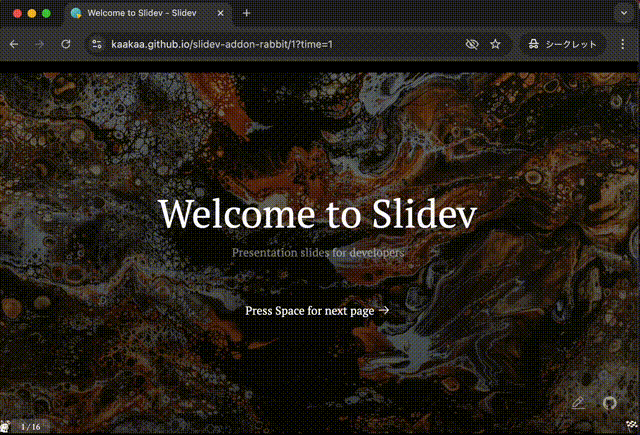Reload the page with the refresh icon
The height and width of the screenshot is (435, 640).
(x=66, y=44)
